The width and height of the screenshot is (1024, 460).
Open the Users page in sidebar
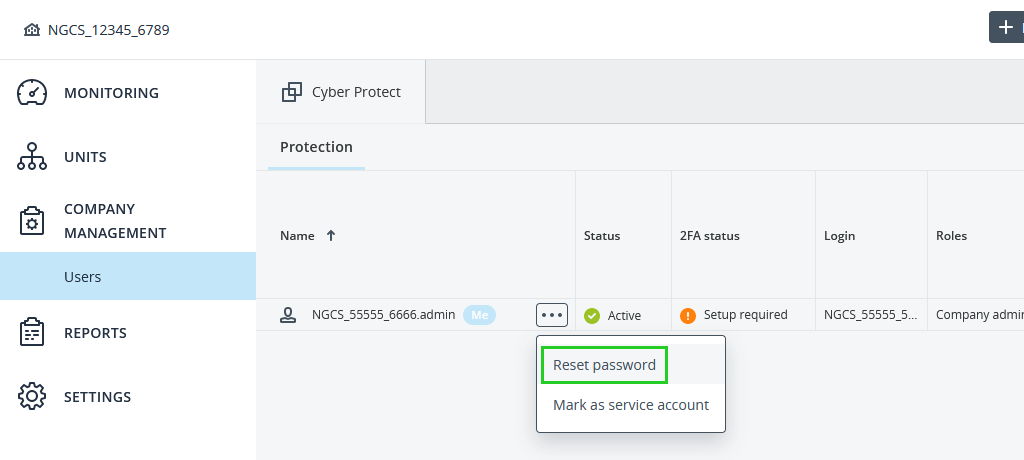point(83,277)
